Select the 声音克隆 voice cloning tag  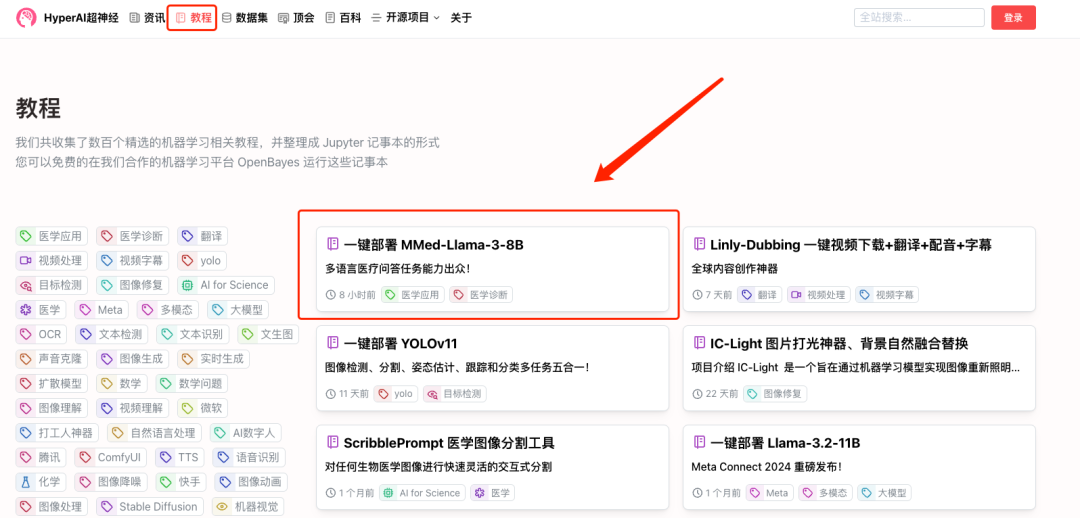pos(52,359)
